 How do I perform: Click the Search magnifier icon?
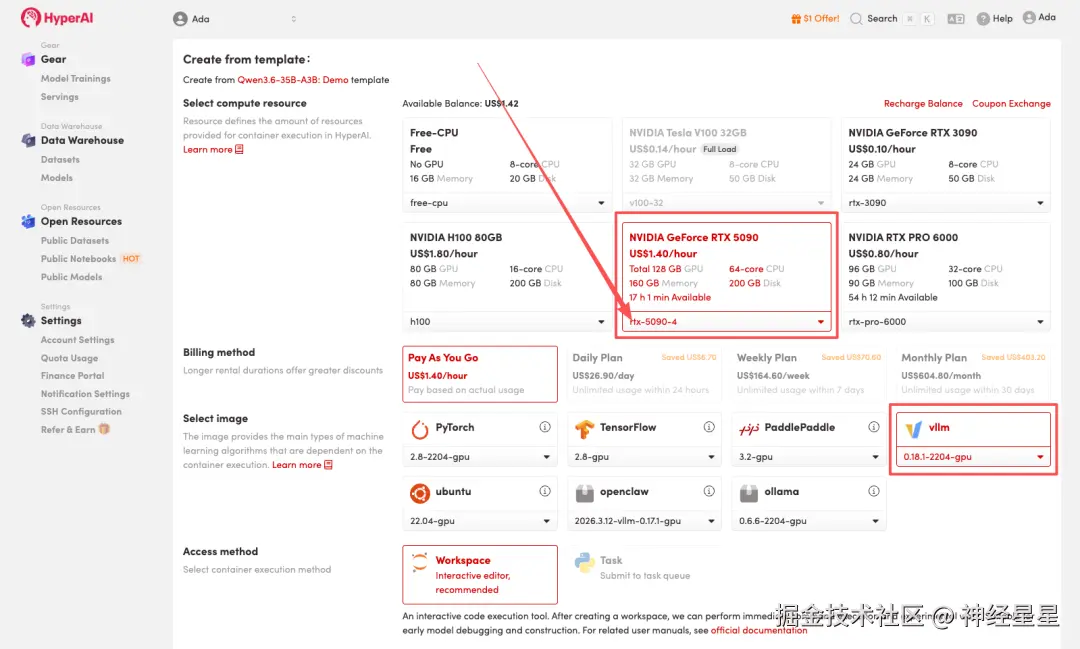[856, 19]
